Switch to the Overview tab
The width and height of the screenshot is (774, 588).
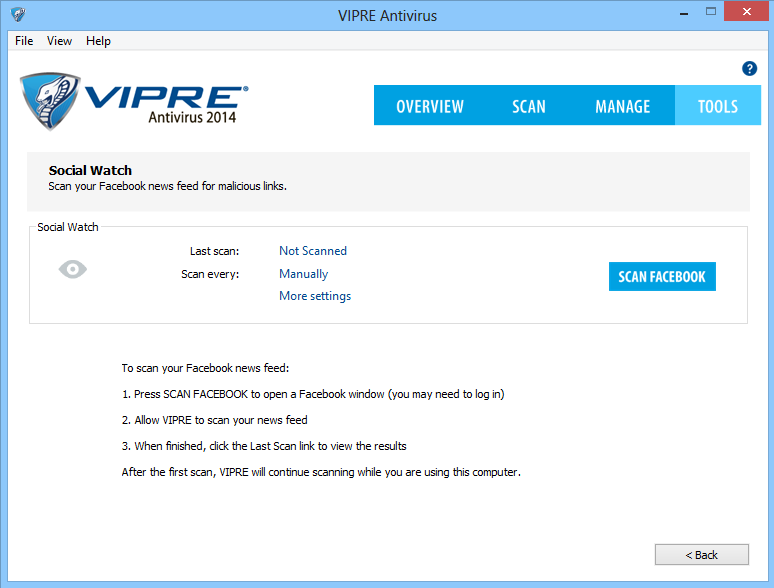point(430,106)
